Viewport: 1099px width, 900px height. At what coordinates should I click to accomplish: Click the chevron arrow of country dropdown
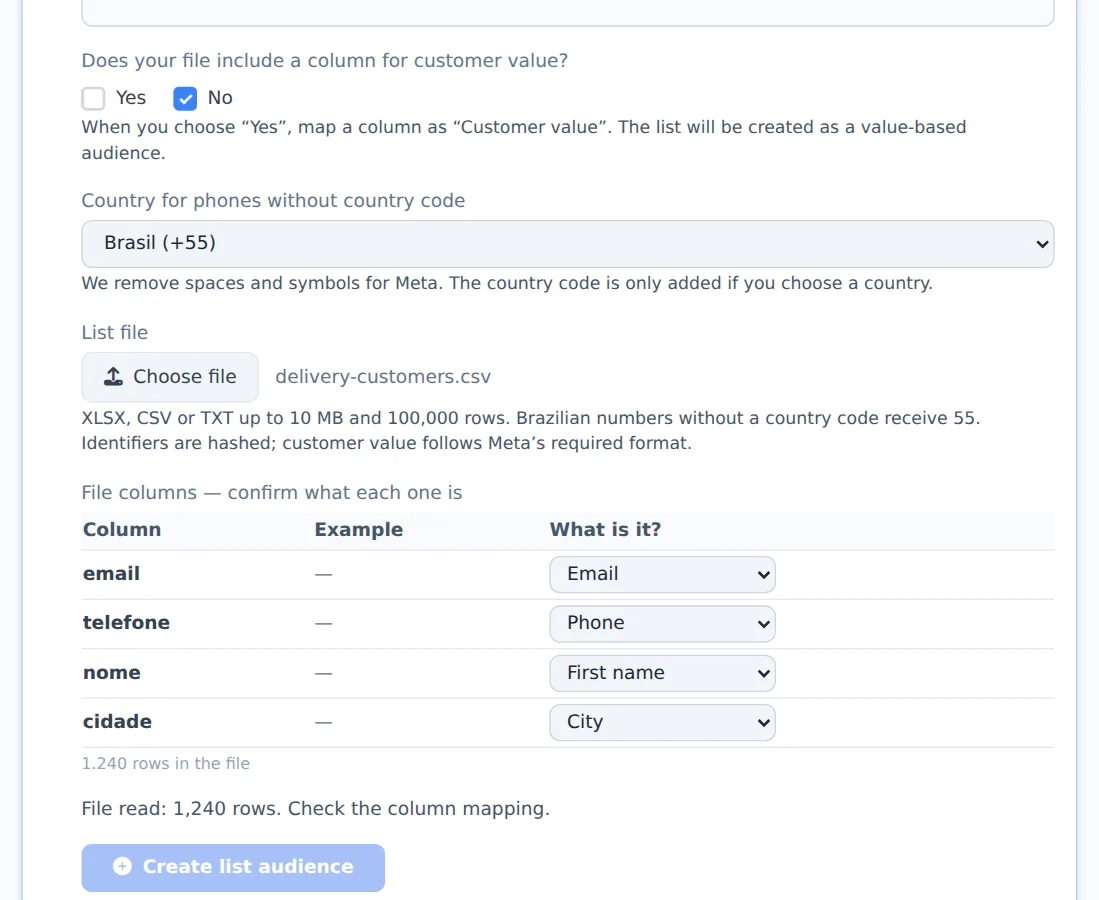(x=1042, y=244)
